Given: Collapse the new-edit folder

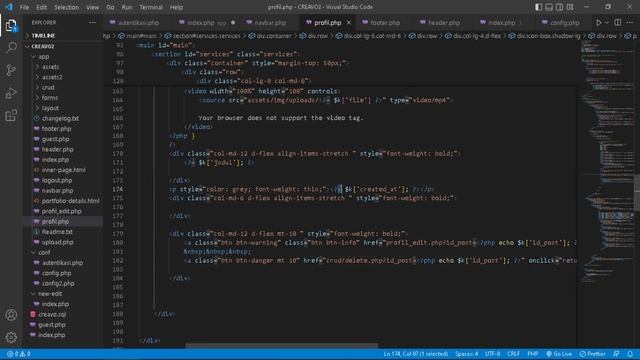Looking at the screenshot, I should (50, 294).
